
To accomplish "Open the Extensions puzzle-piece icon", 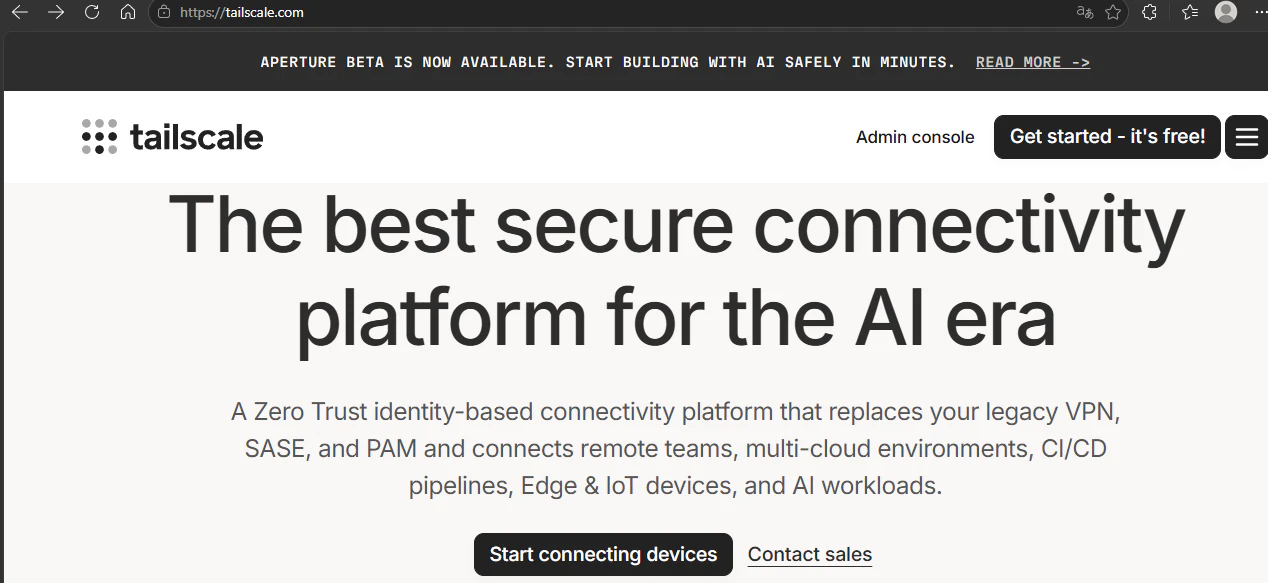I will coord(1150,12).
